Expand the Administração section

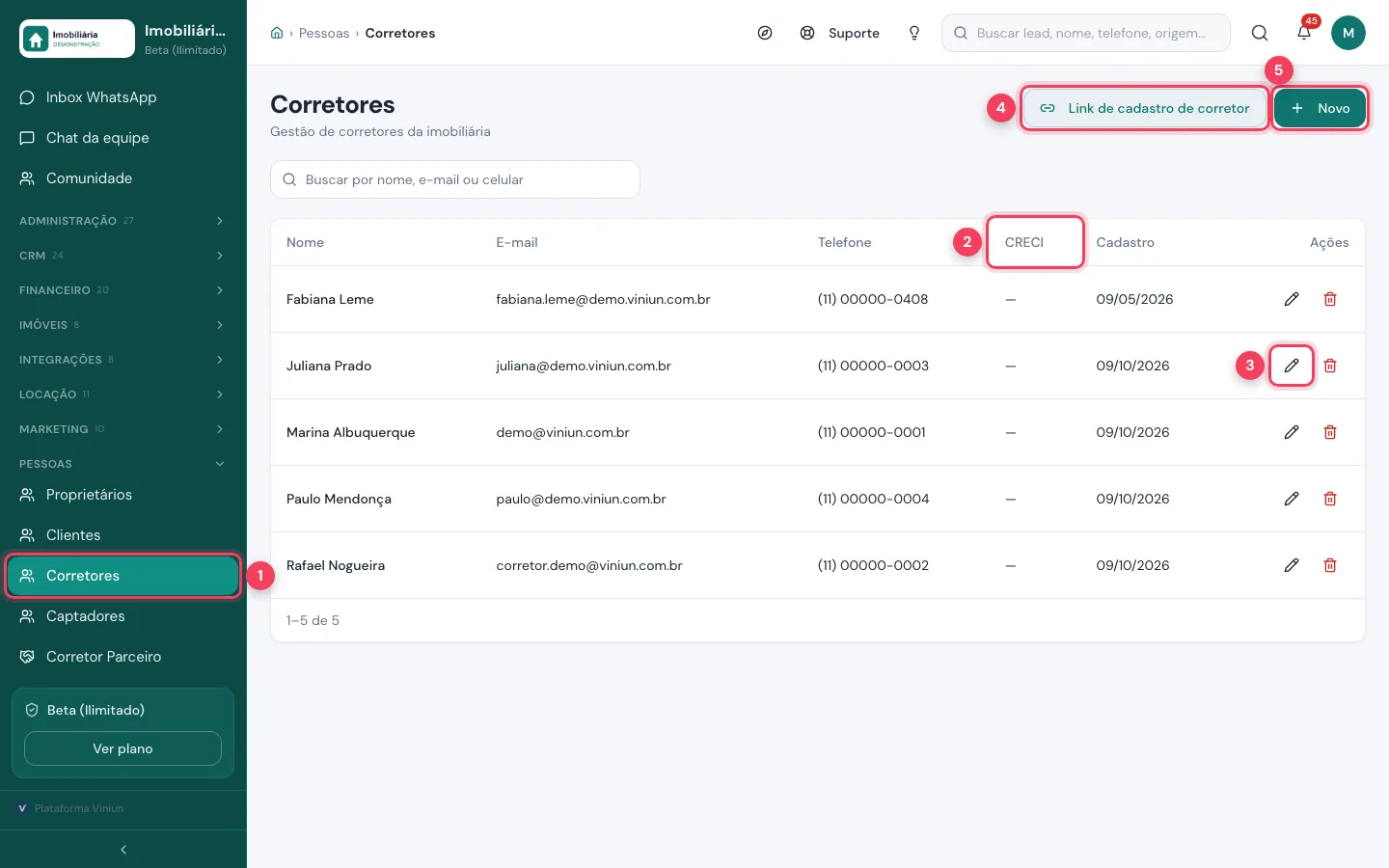[x=123, y=221]
